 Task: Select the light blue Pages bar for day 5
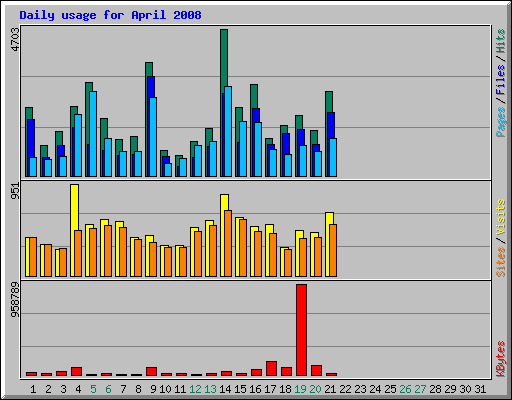pyautogui.click(x=93, y=134)
